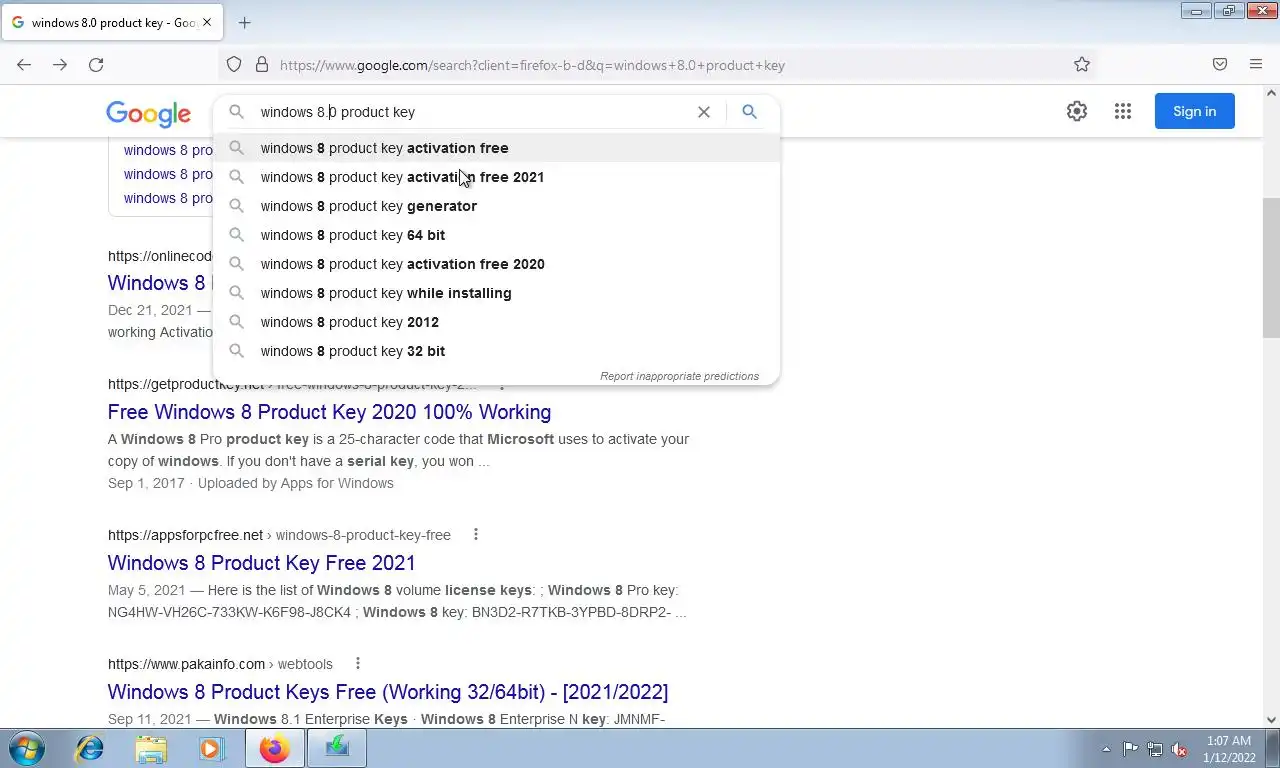
Task: Click the page vertical scrollbar thumb
Action: (x=1271, y=268)
